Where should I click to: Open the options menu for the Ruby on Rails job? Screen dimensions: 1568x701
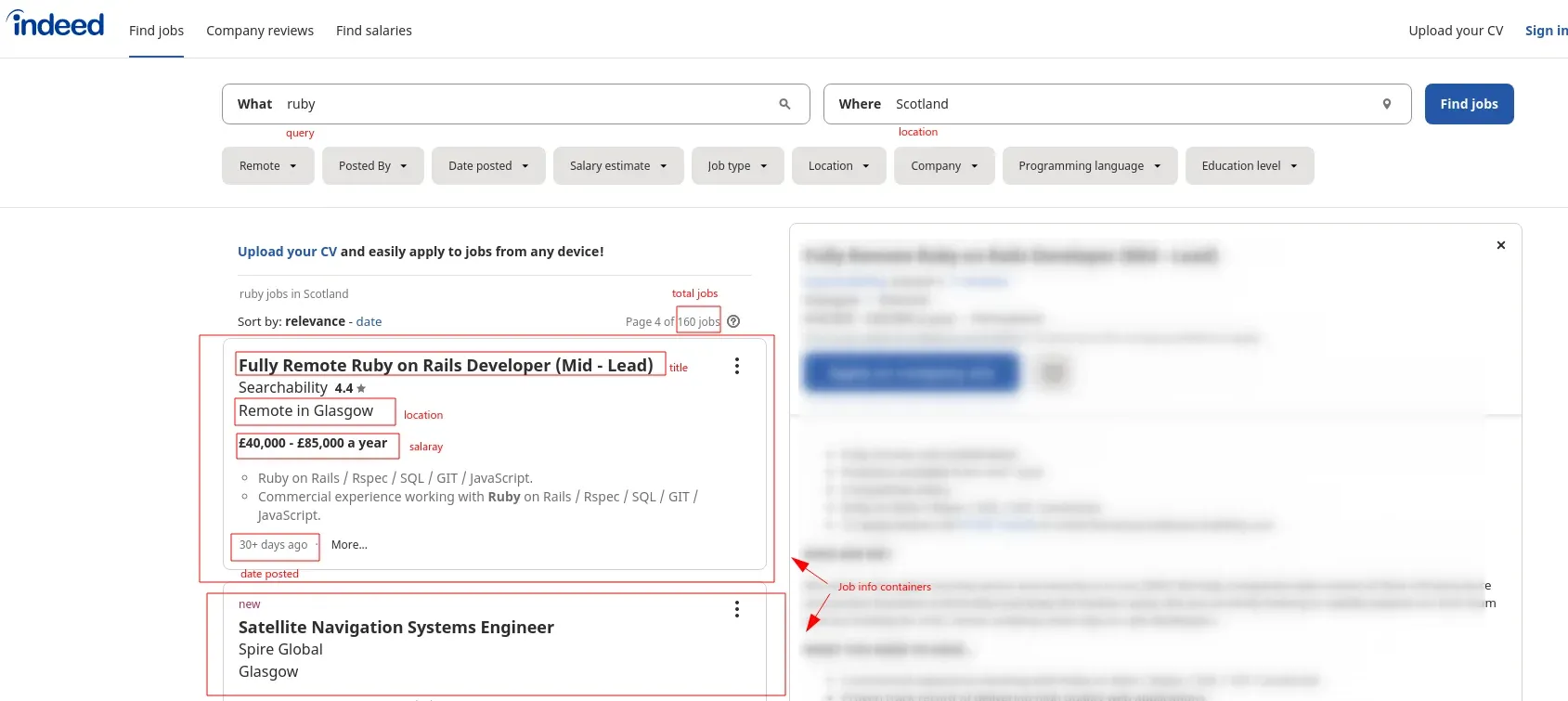(x=737, y=366)
